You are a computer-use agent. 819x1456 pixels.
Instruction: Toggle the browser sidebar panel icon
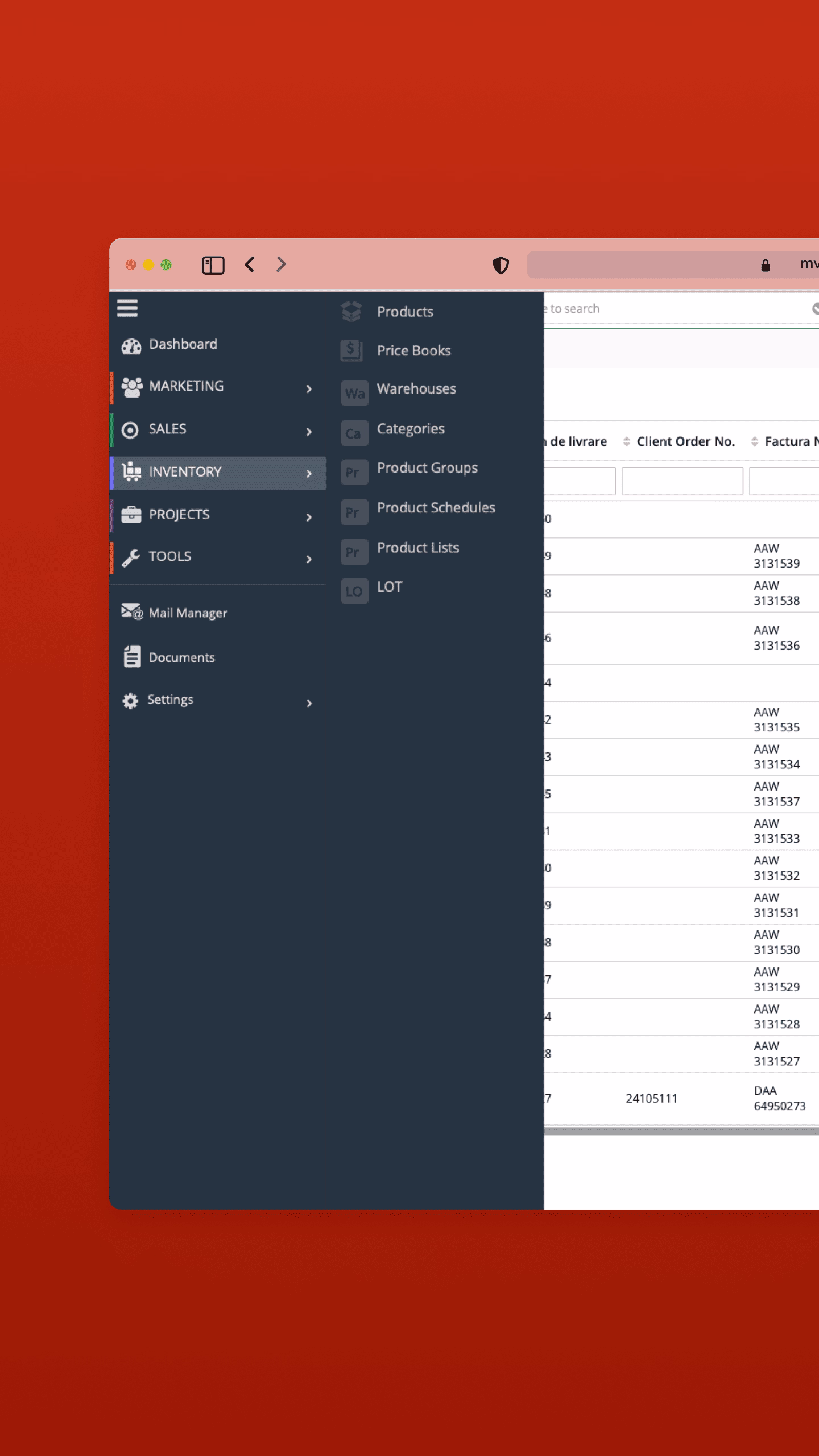[x=213, y=265]
